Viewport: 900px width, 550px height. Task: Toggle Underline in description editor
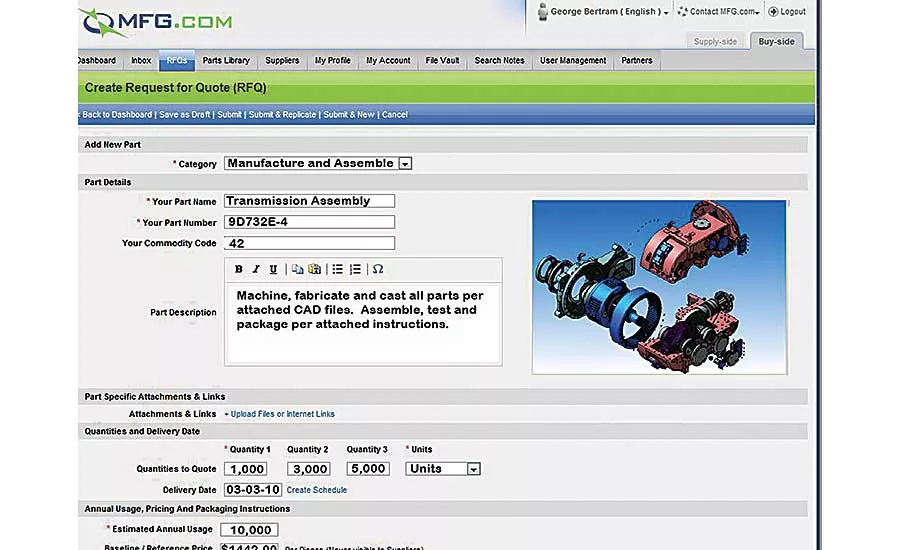pyautogui.click(x=273, y=269)
